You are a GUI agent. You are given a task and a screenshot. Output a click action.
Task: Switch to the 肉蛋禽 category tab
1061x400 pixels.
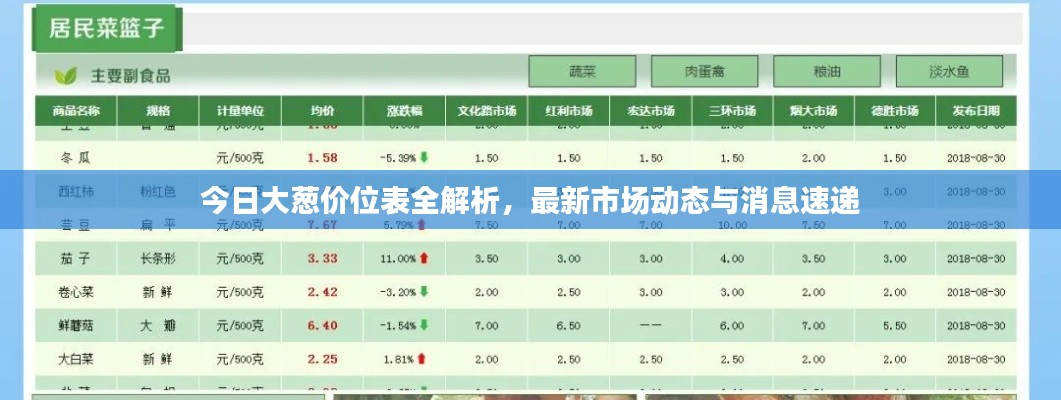[704, 71]
